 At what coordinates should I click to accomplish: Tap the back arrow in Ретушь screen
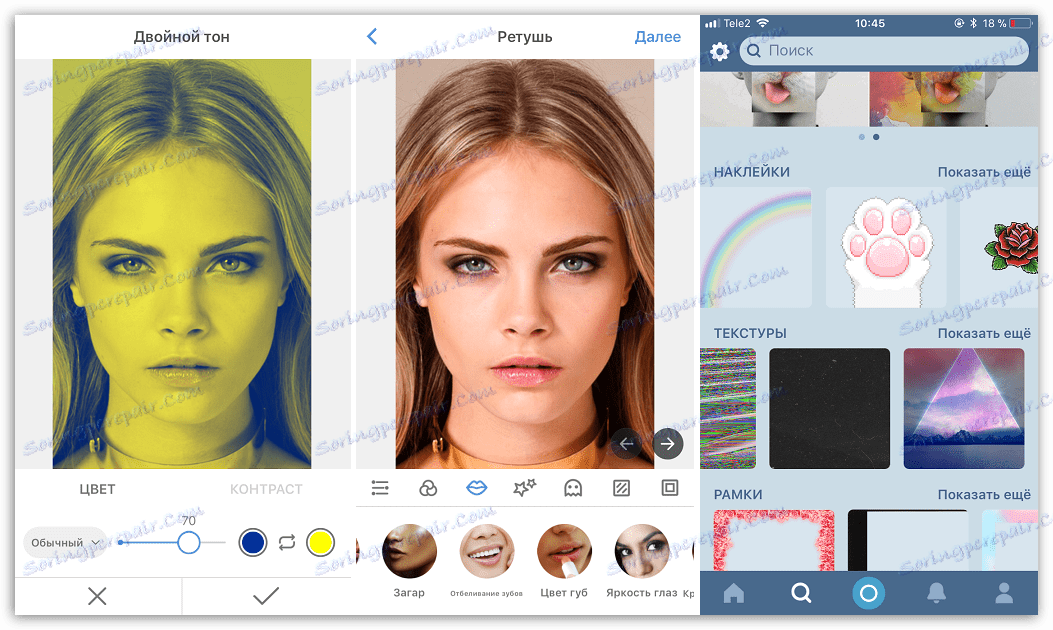(x=372, y=36)
